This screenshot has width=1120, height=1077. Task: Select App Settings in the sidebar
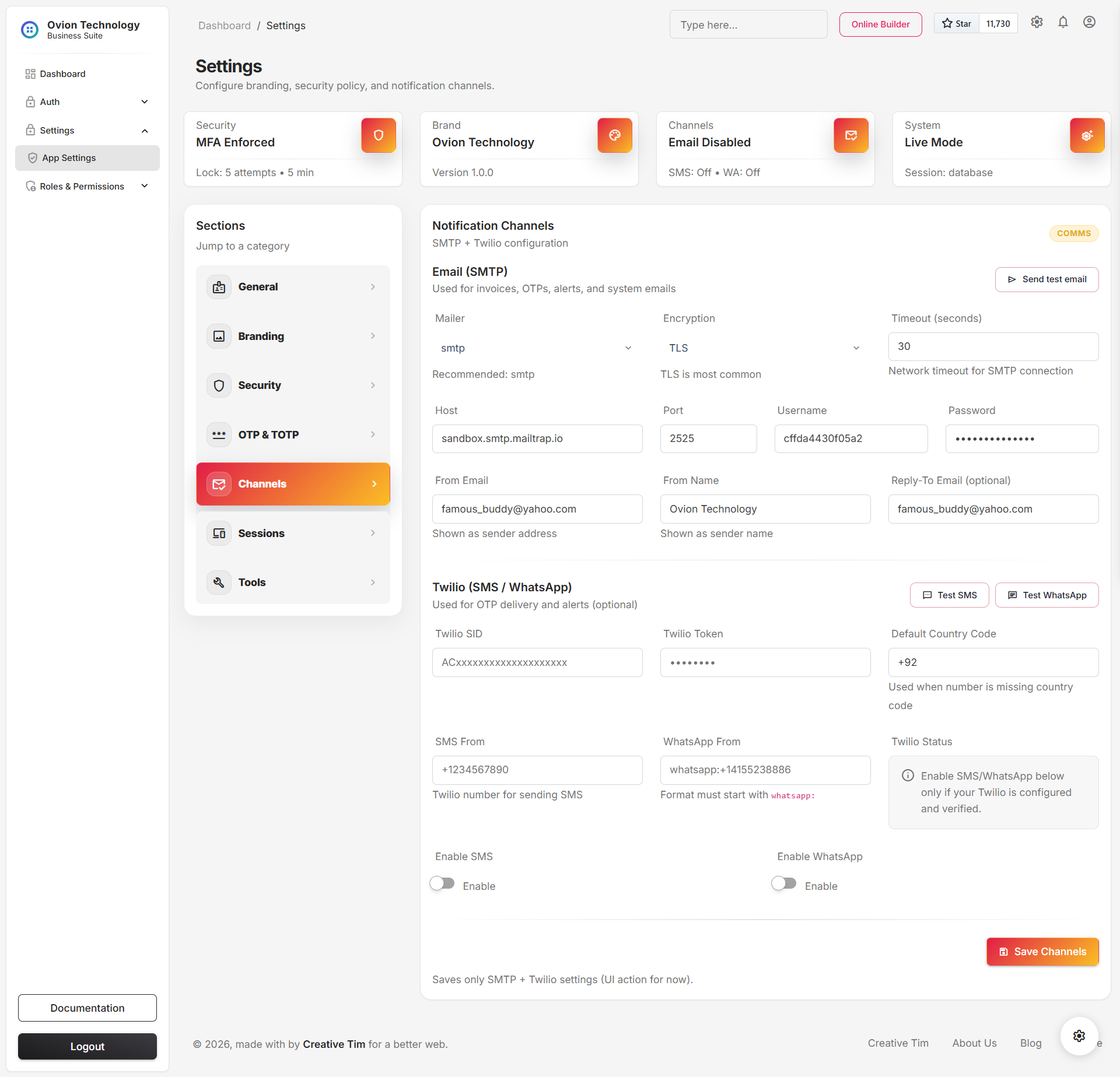(68, 157)
